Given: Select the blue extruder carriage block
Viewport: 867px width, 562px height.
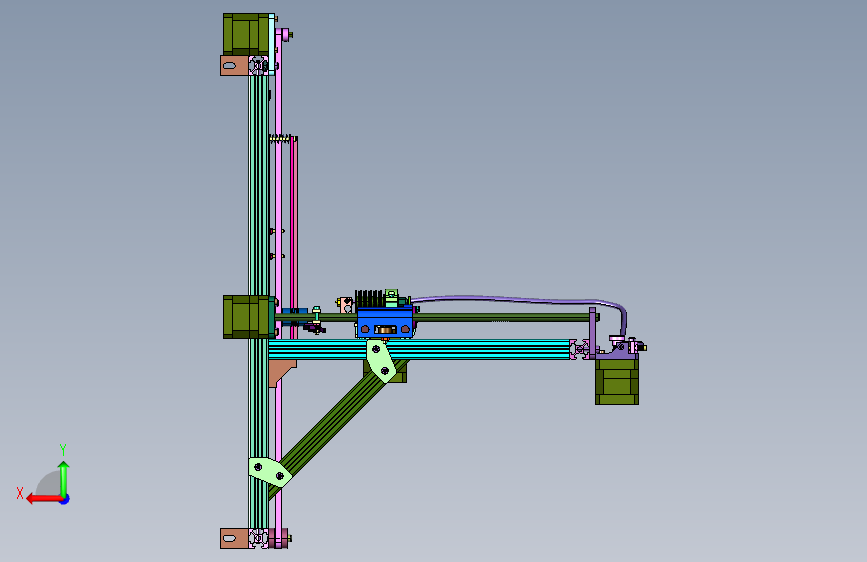Looking at the screenshot, I should click(384, 322).
